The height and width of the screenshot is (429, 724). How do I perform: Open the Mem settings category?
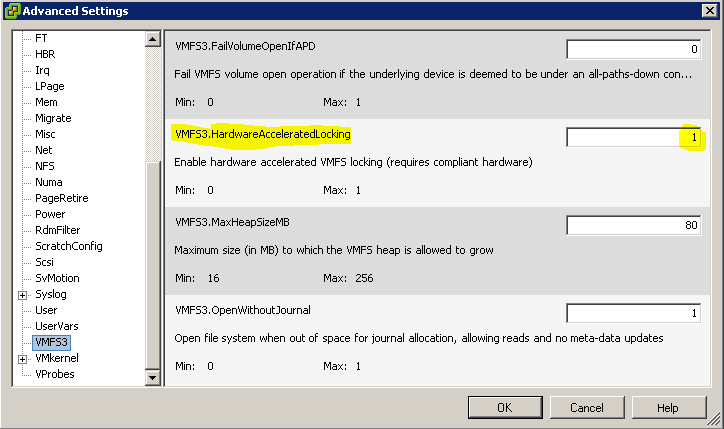click(x=46, y=102)
